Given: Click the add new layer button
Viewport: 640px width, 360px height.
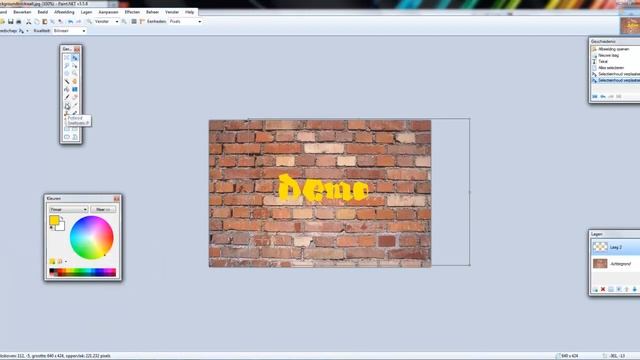Looking at the screenshot, I should pyautogui.click(x=595, y=289).
